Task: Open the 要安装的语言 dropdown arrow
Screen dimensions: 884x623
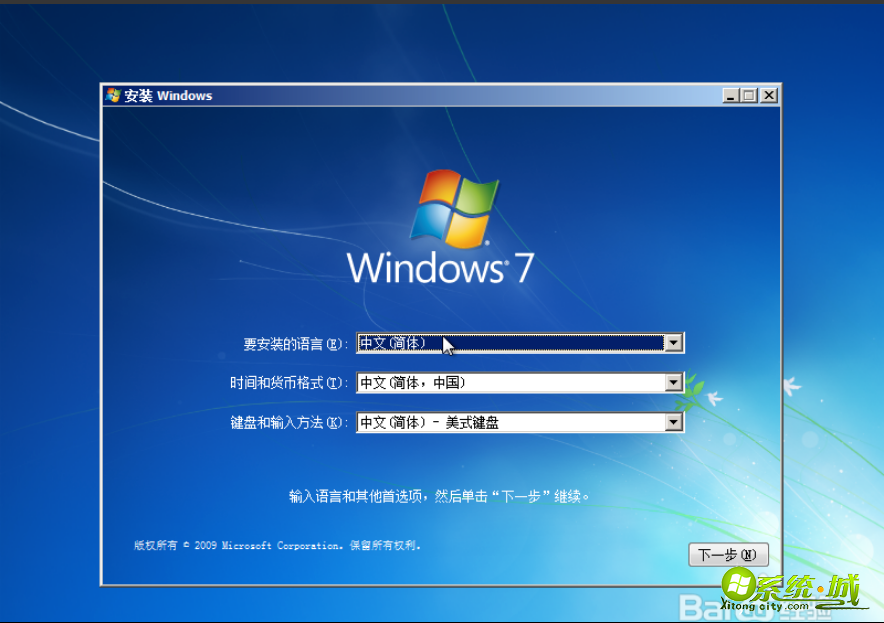Action: point(675,342)
